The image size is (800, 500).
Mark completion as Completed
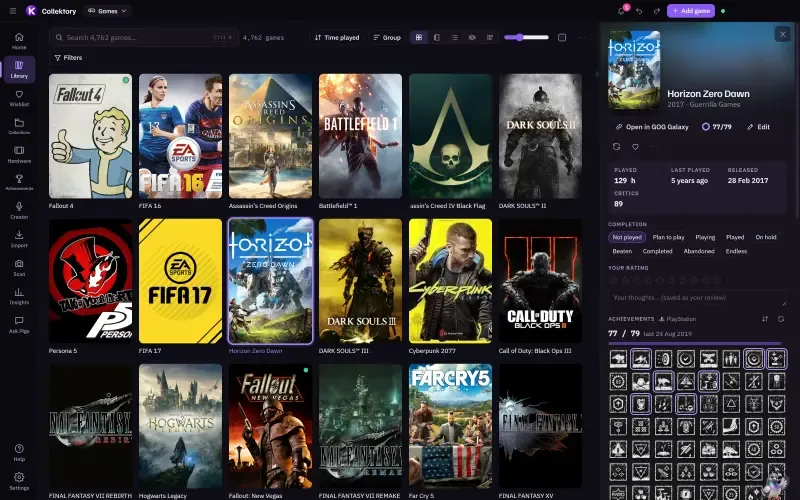(x=657, y=251)
